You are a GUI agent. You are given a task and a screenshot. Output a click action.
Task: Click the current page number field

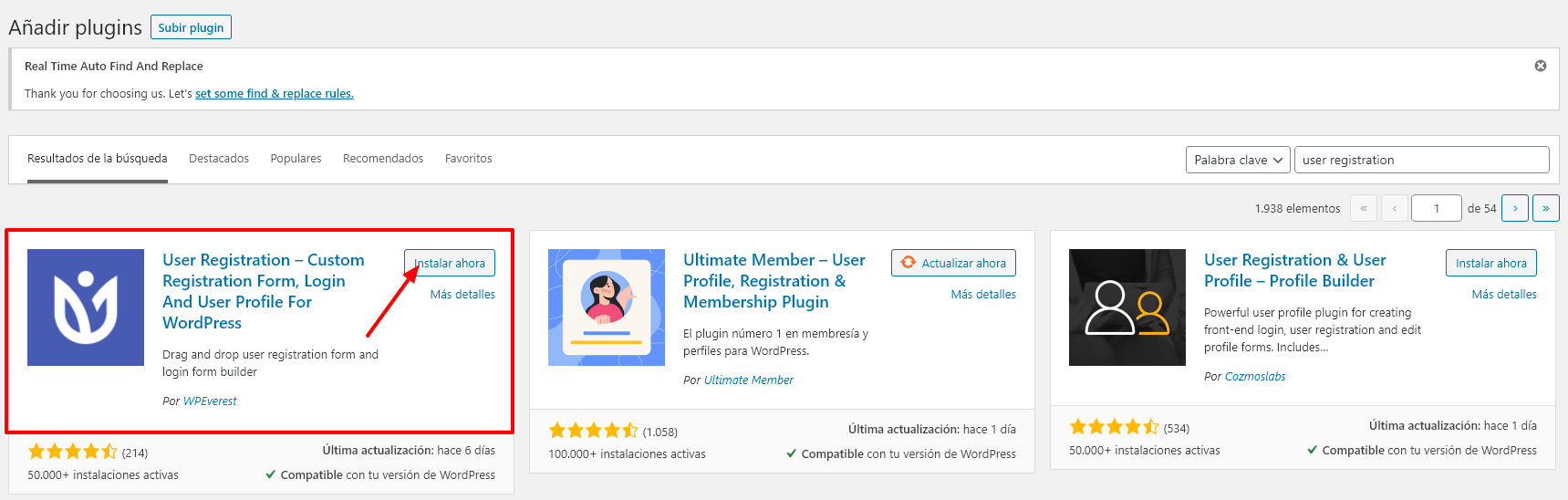tap(1437, 208)
